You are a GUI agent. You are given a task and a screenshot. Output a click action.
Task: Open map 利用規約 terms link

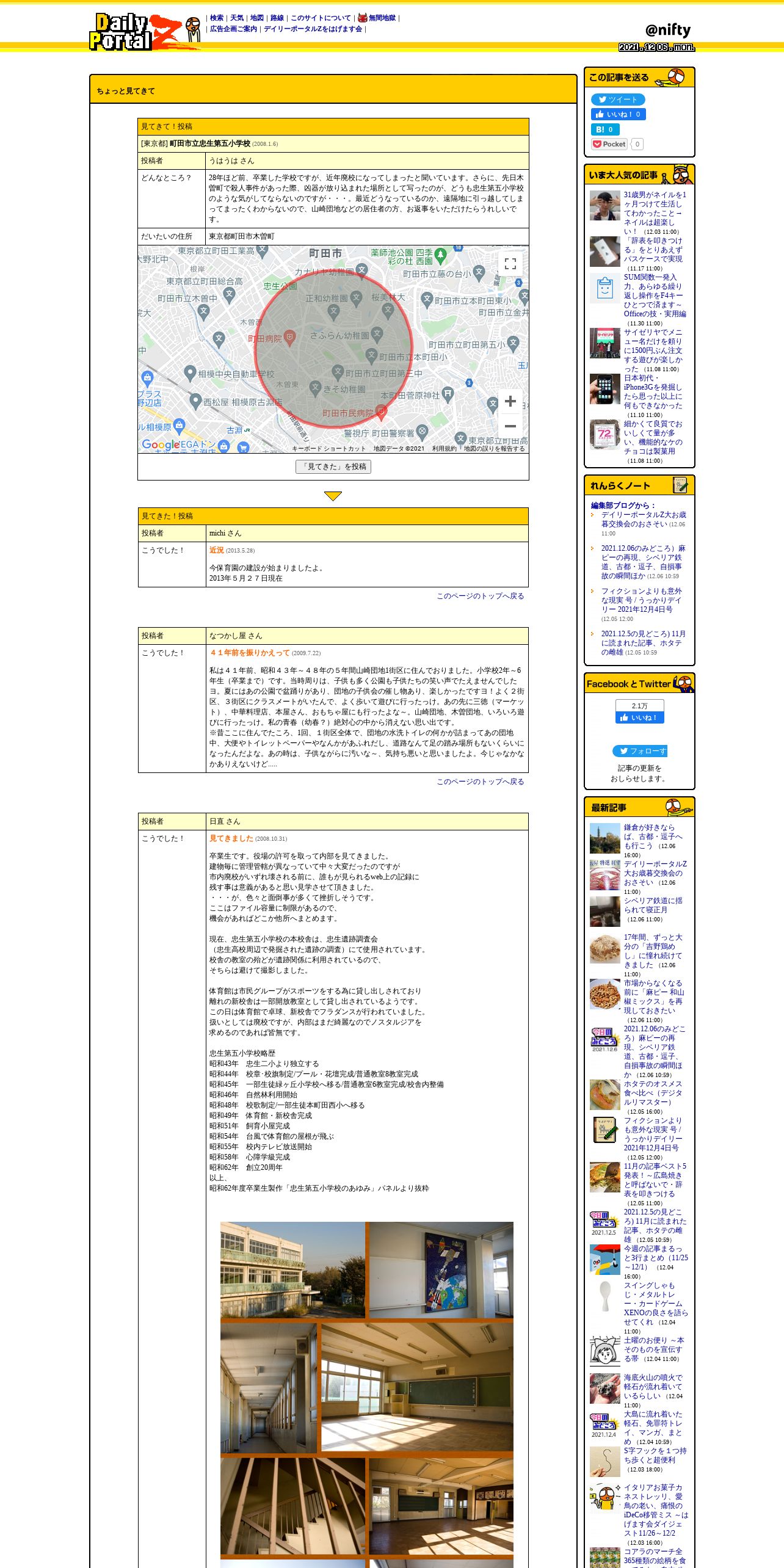coord(444,448)
